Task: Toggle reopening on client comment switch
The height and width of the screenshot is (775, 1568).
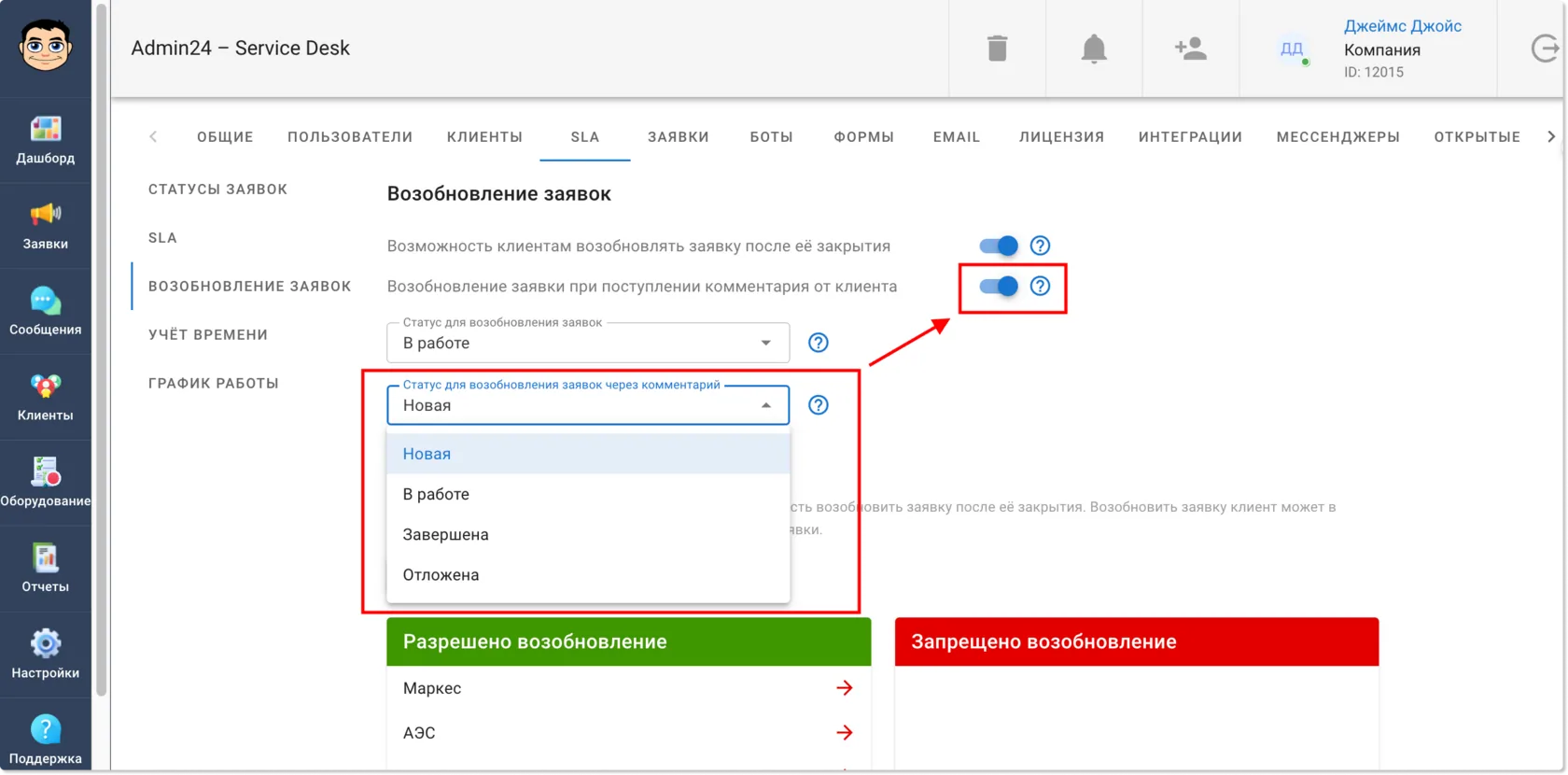Action: point(999,286)
